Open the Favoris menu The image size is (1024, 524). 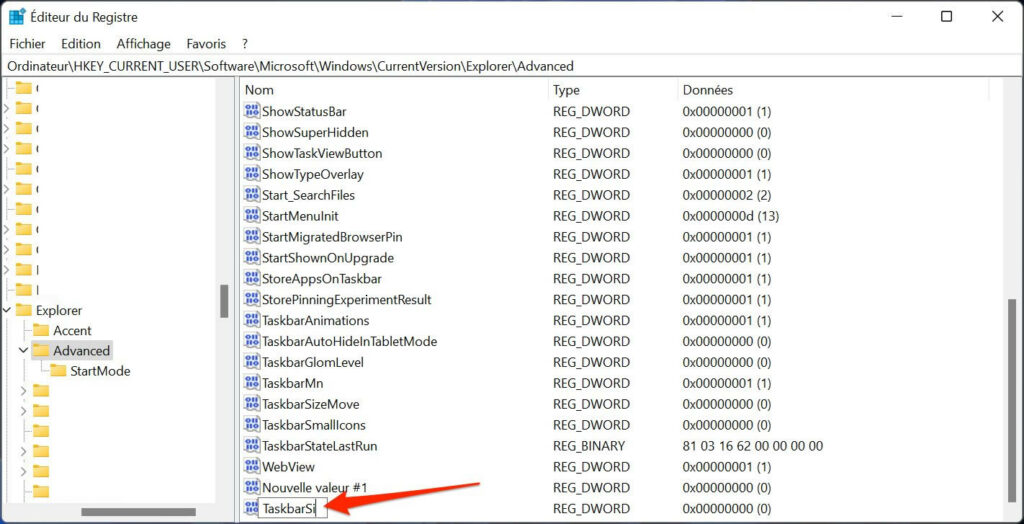pos(206,44)
